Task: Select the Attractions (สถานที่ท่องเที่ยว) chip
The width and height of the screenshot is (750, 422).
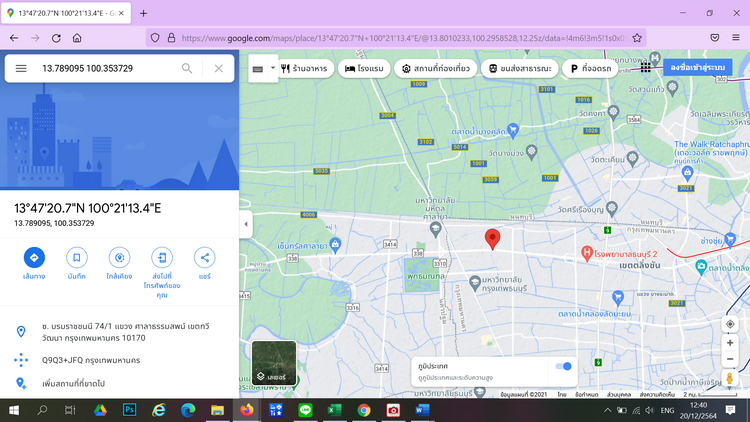Action: pos(435,68)
